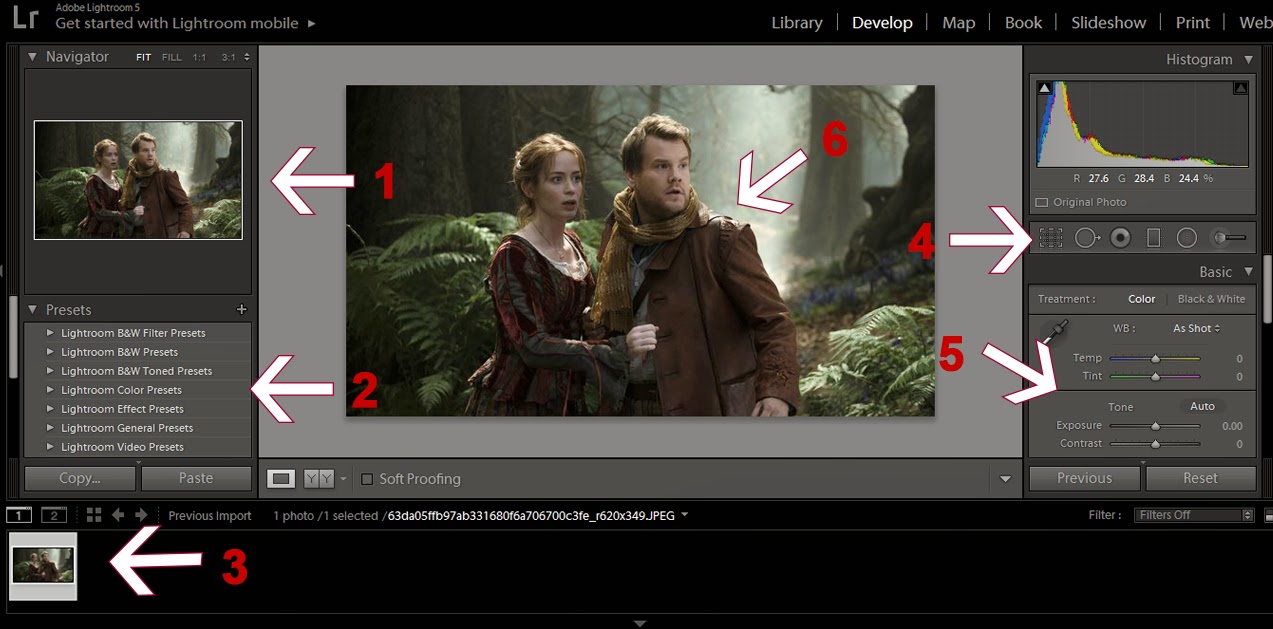Open Grid view from filmstrip bar
1273x629 pixels.
(94, 515)
